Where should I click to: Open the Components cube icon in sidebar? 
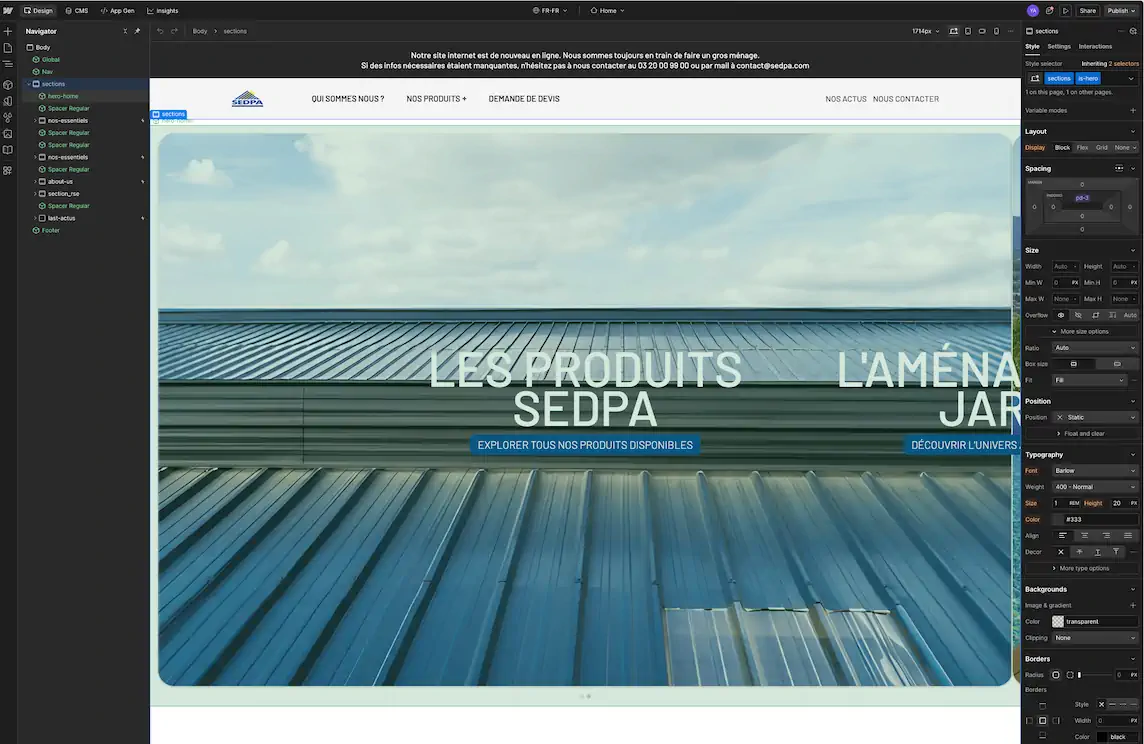coord(8,85)
